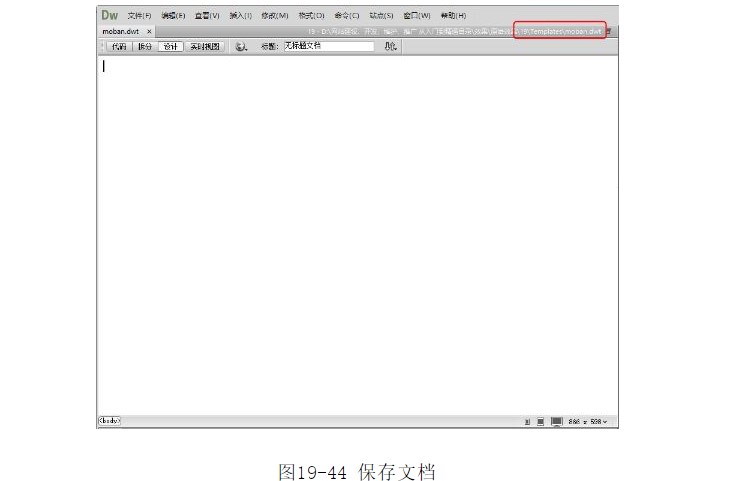Image resolution: width=755 pixels, height=481 pixels.
Task: Toggle 实时视图 (Live View) button
Action: 205,46
